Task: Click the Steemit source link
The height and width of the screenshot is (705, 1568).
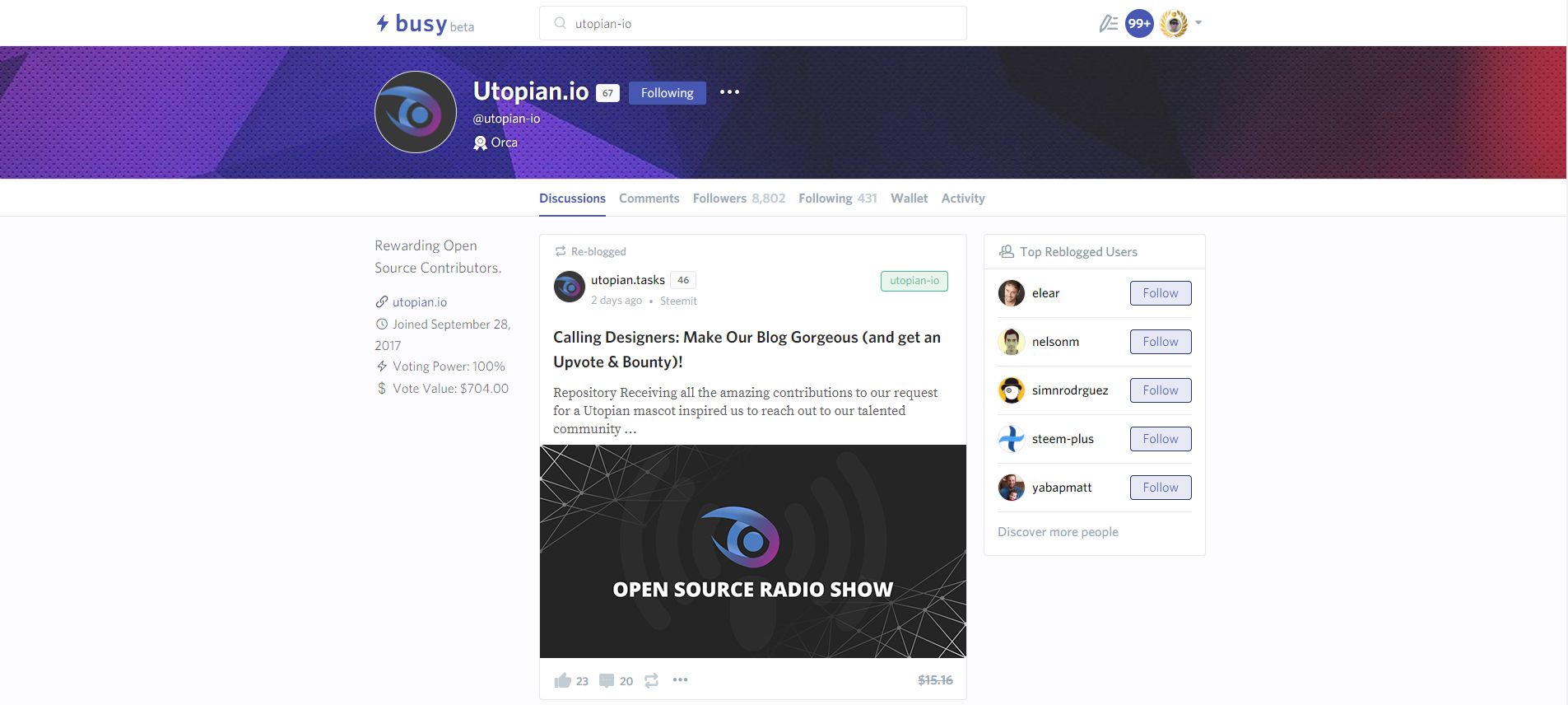Action: tap(678, 301)
